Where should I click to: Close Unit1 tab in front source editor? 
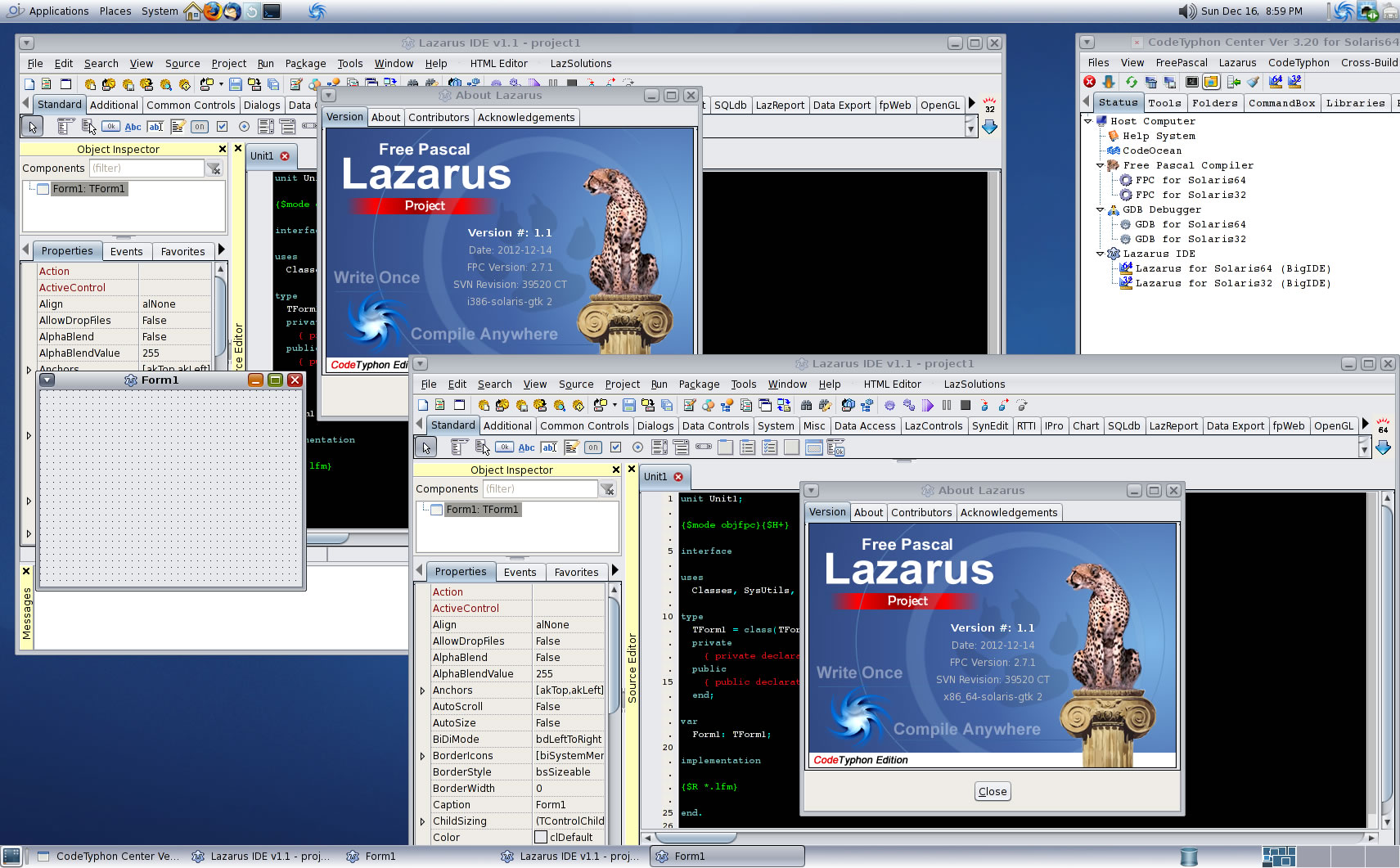tap(678, 476)
